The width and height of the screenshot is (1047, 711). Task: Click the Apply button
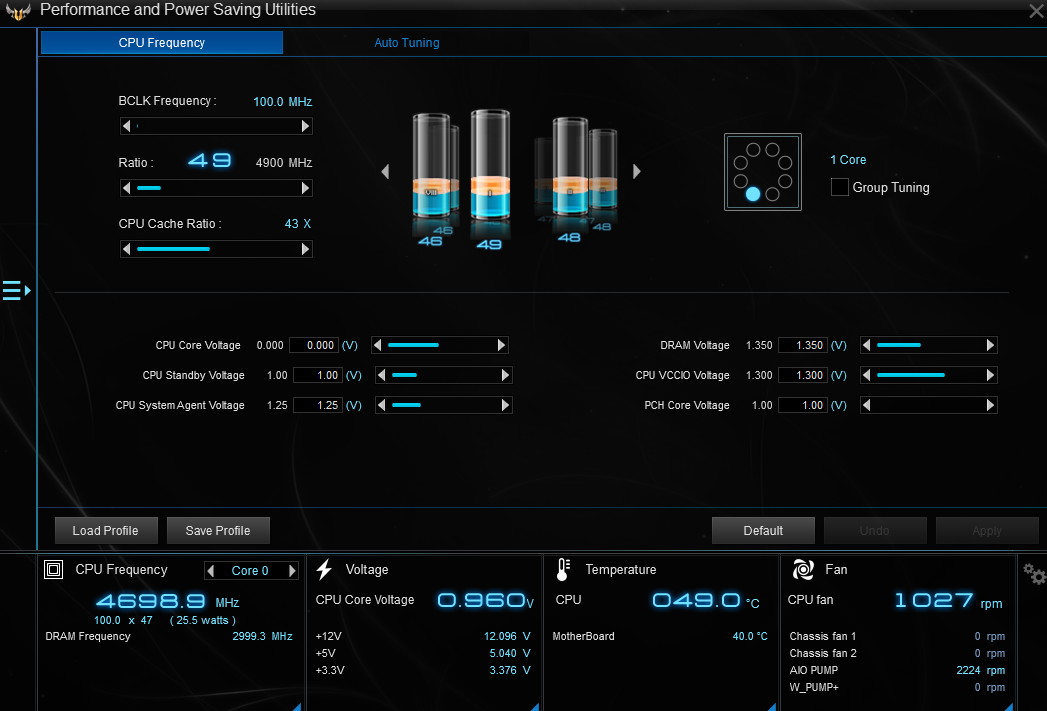tap(987, 531)
